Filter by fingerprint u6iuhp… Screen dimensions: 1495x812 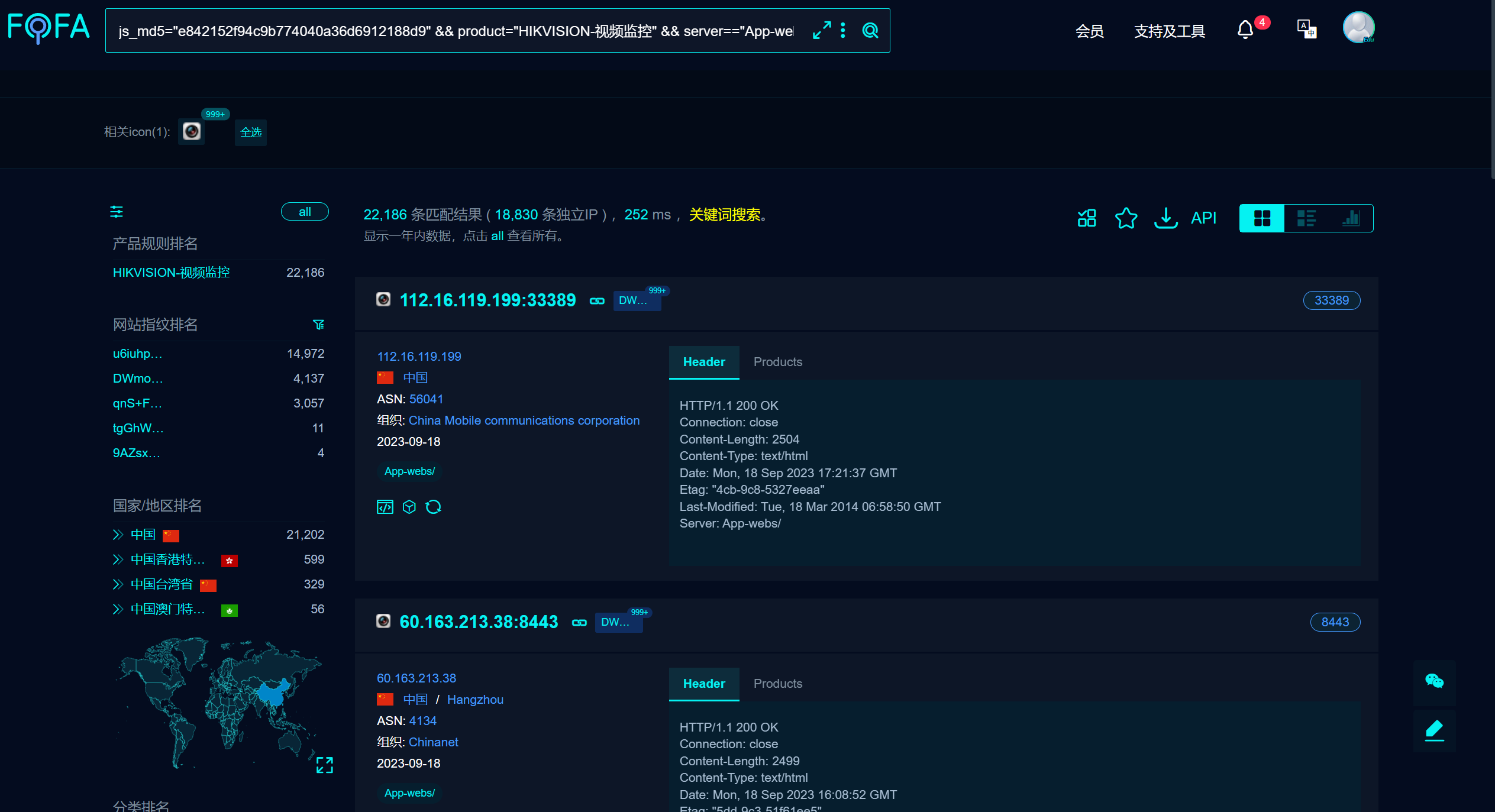coord(137,354)
